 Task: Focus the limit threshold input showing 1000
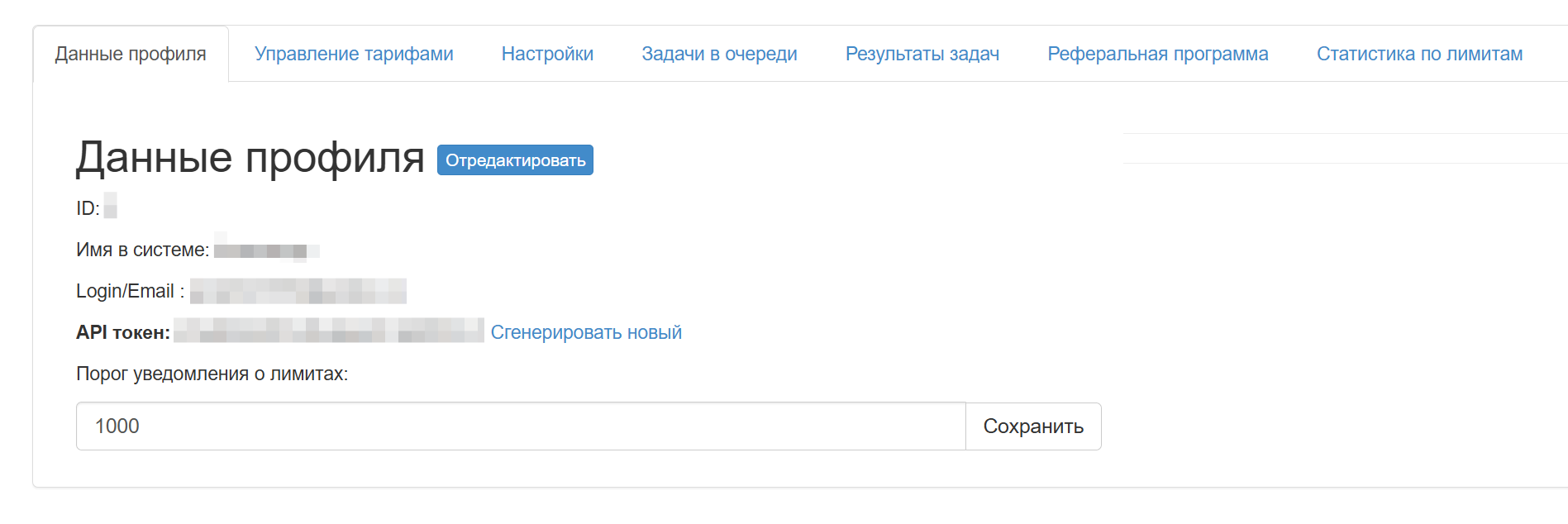pos(521,426)
